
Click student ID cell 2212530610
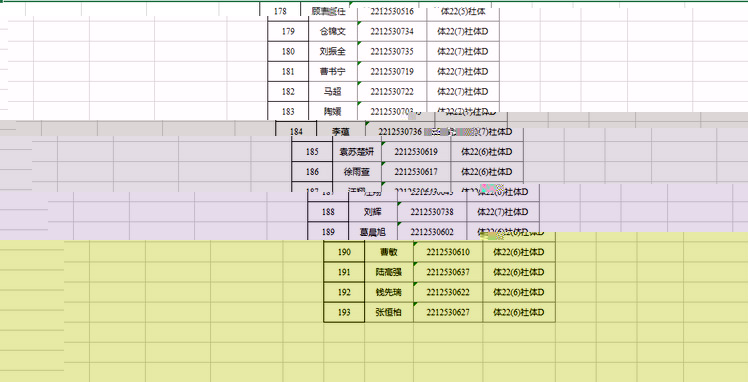448,252
